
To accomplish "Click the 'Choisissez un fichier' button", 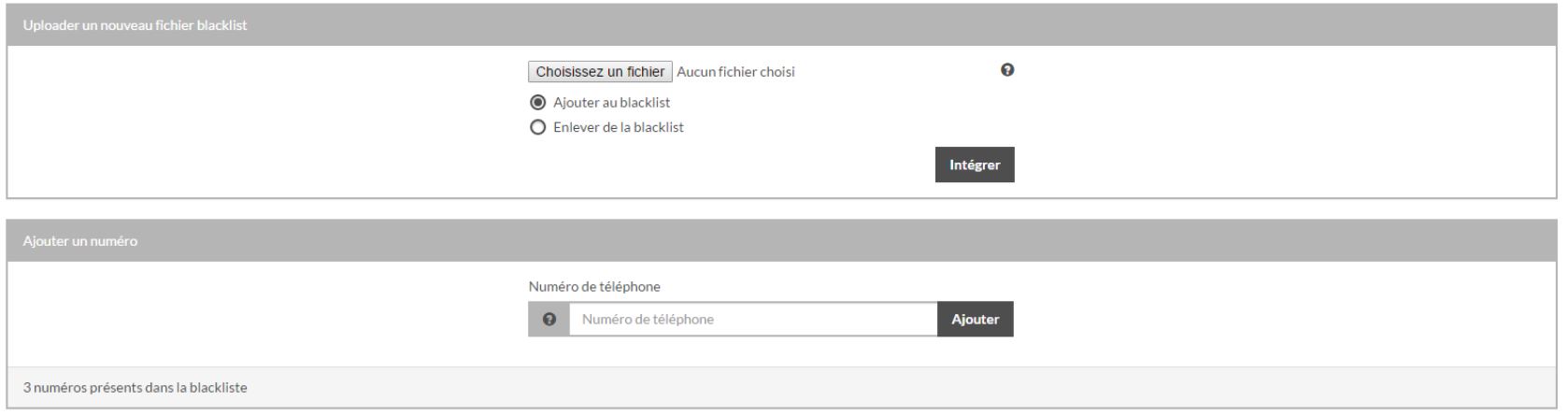I will [600, 72].
